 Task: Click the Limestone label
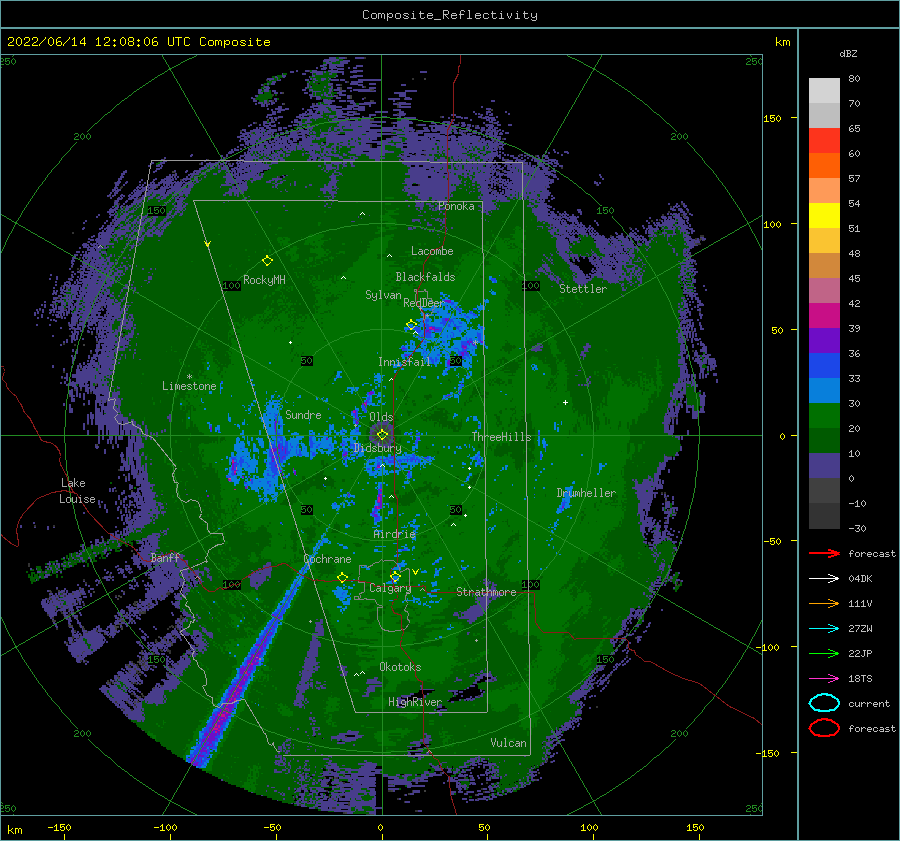click(x=189, y=386)
